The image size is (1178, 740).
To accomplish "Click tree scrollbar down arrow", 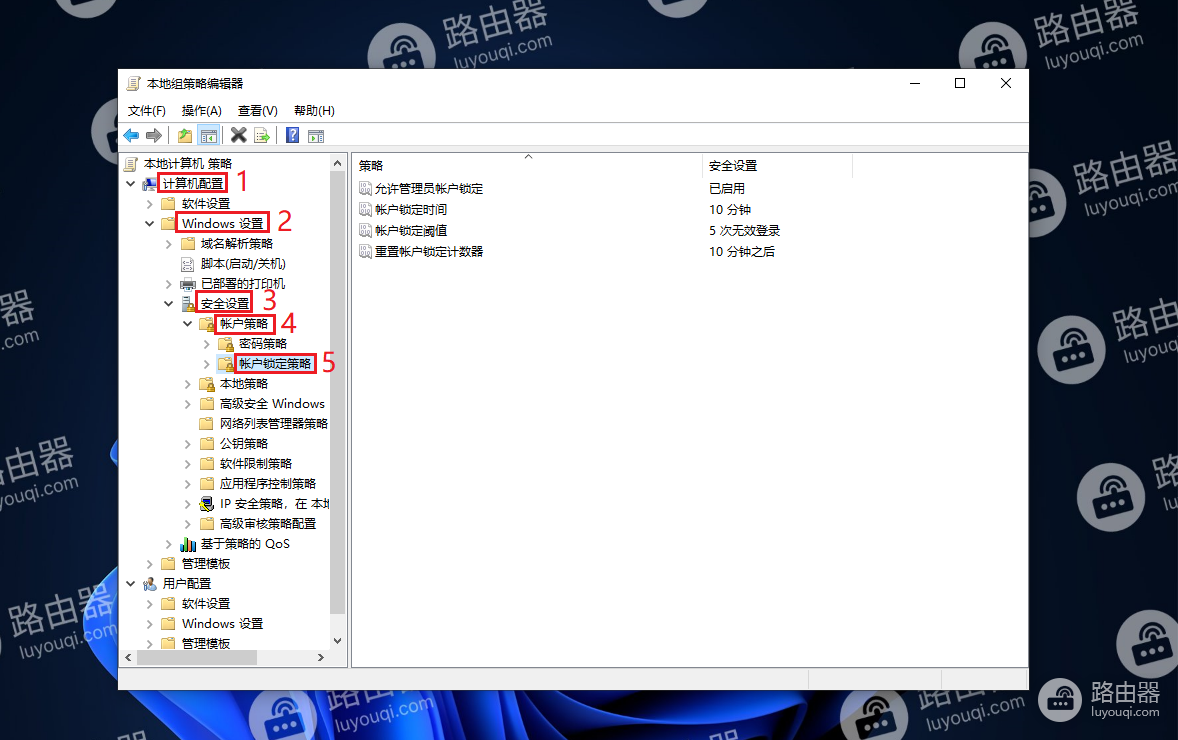I will click(337, 641).
